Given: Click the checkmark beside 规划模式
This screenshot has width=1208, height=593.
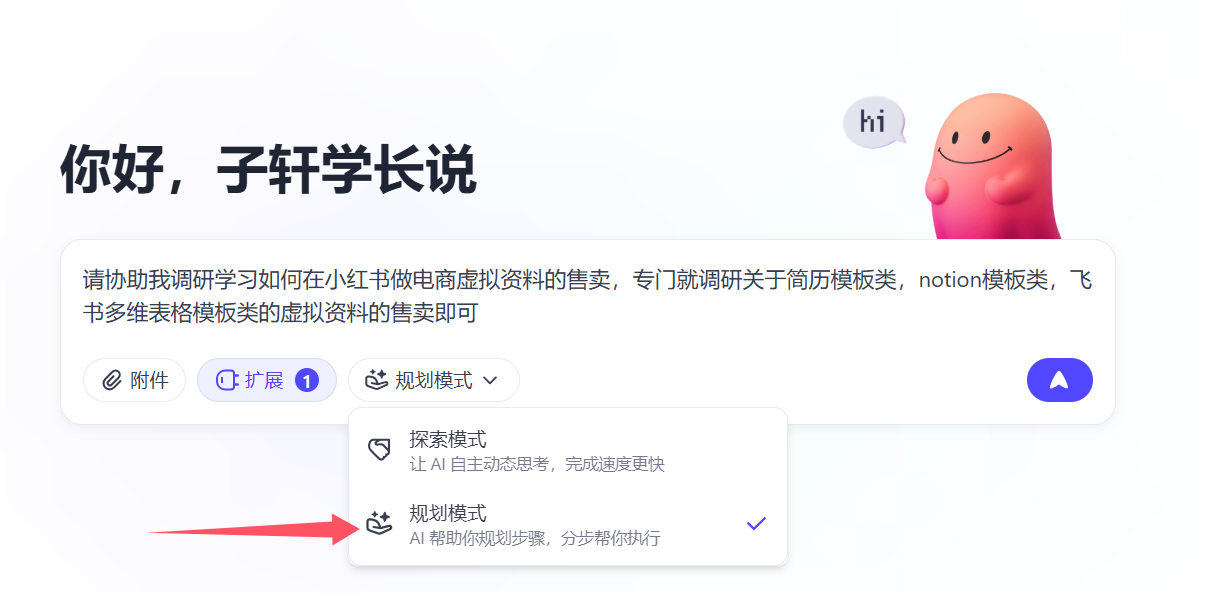Looking at the screenshot, I should click(x=756, y=523).
